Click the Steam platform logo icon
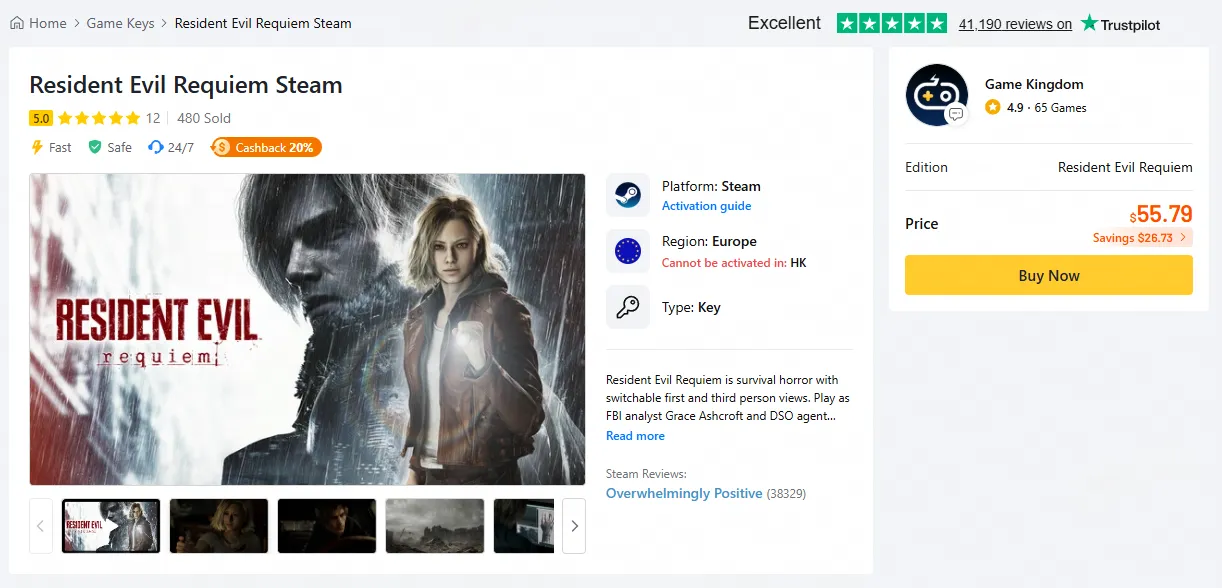The height and width of the screenshot is (588, 1222). 628,195
